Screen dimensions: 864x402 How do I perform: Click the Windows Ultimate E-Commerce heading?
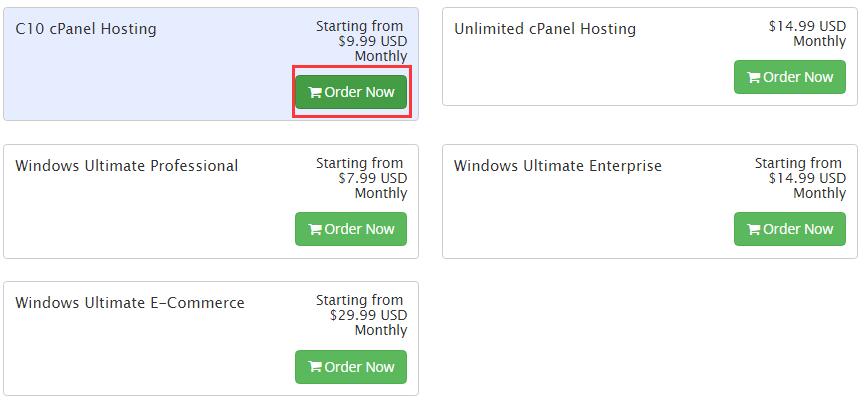130,303
